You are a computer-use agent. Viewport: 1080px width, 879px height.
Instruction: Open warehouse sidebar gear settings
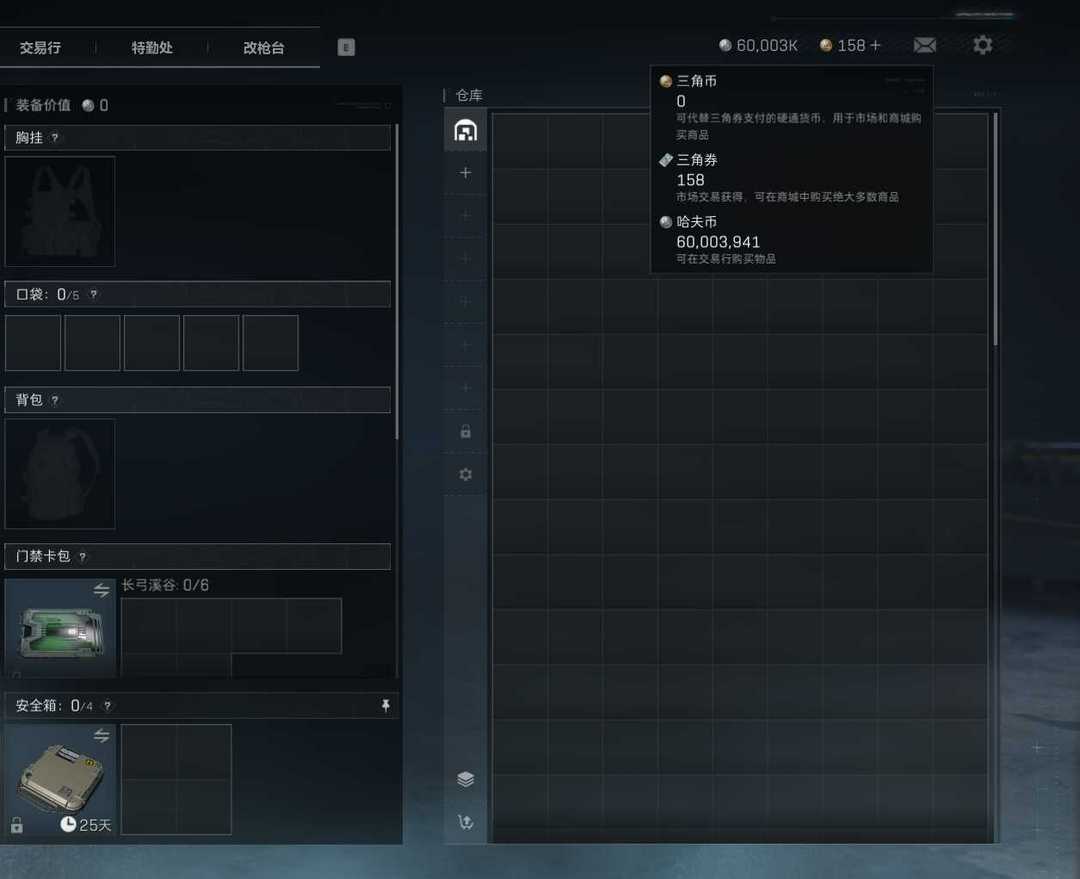[x=466, y=475]
